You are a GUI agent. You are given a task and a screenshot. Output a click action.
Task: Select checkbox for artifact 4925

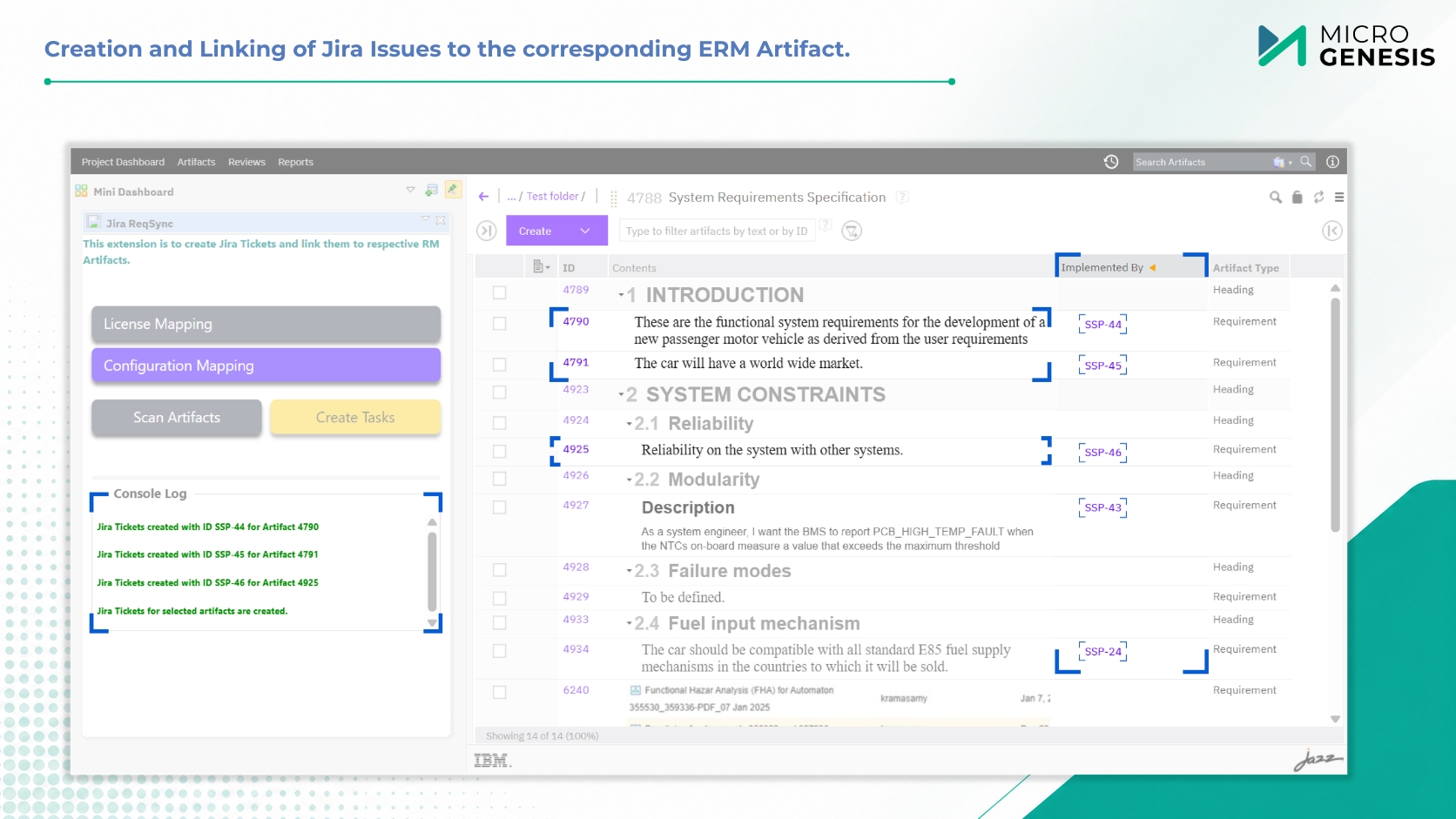point(500,452)
